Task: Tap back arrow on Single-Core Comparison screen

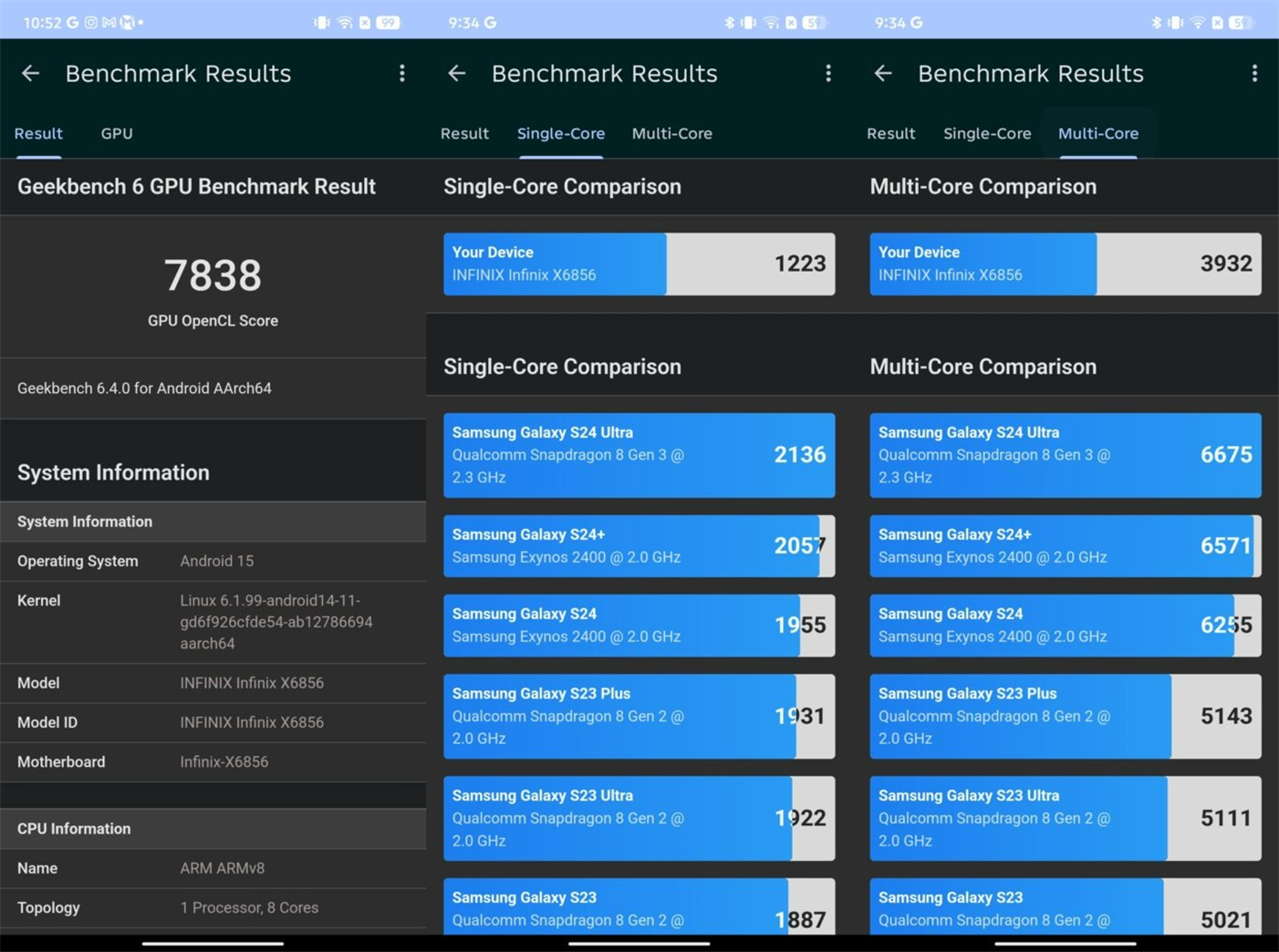Action: [x=456, y=74]
